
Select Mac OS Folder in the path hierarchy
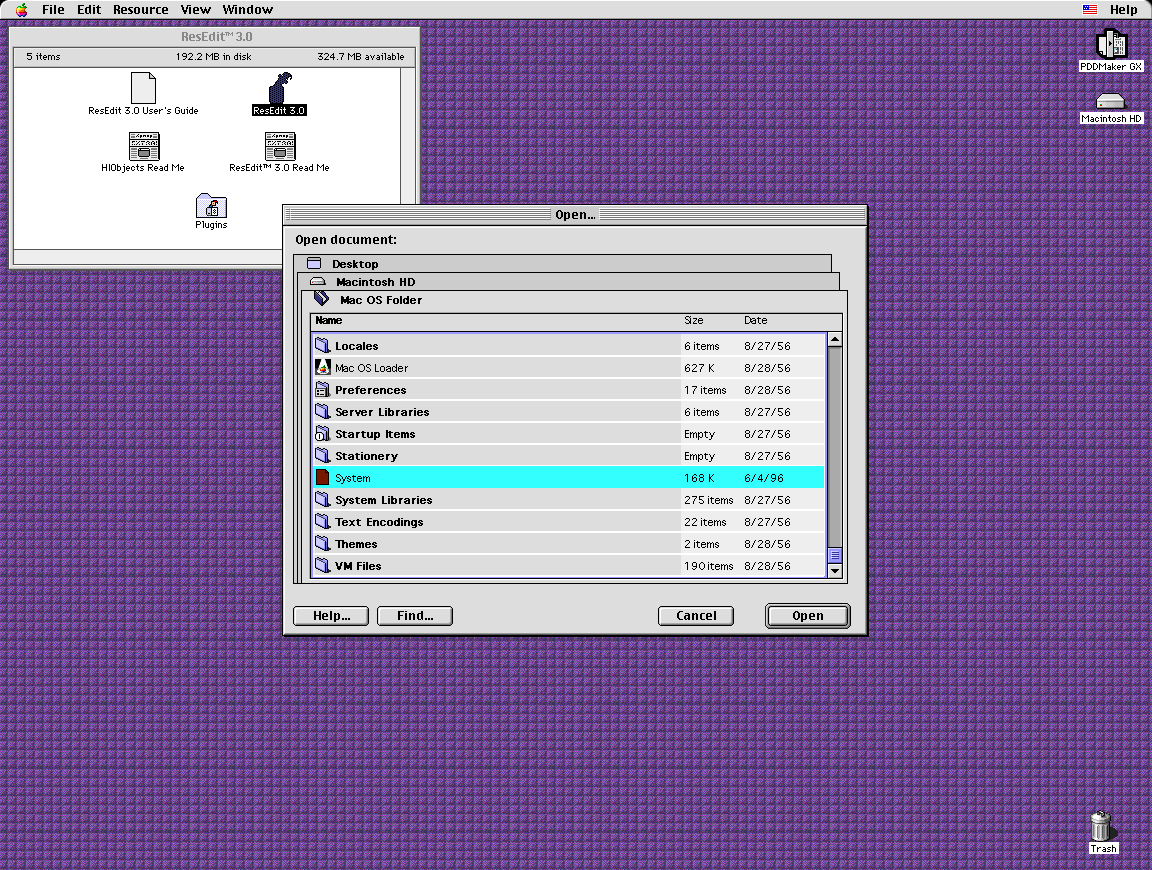click(574, 300)
